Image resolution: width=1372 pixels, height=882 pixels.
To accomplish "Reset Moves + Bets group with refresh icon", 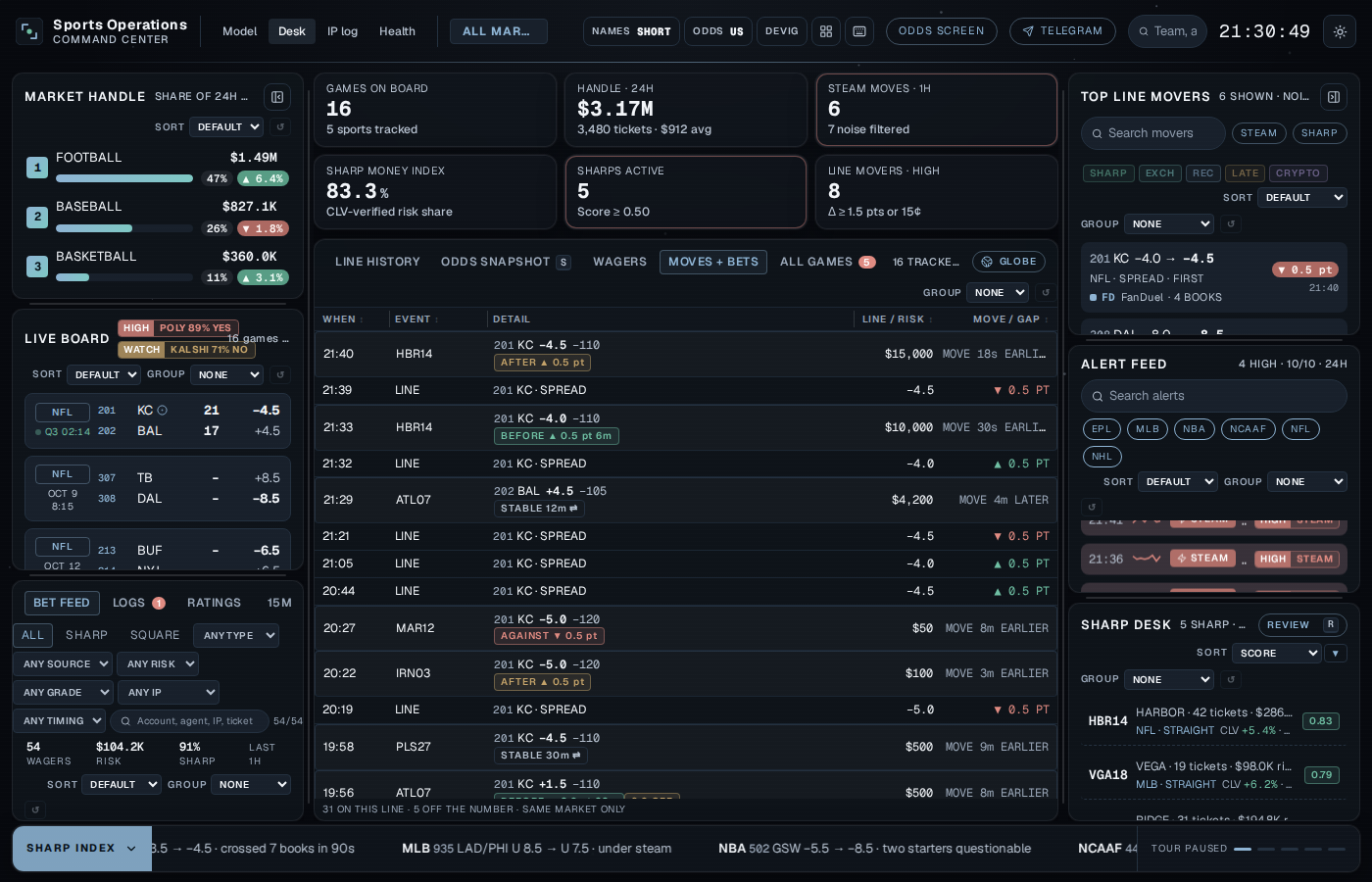I will (x=1045, y=293).
